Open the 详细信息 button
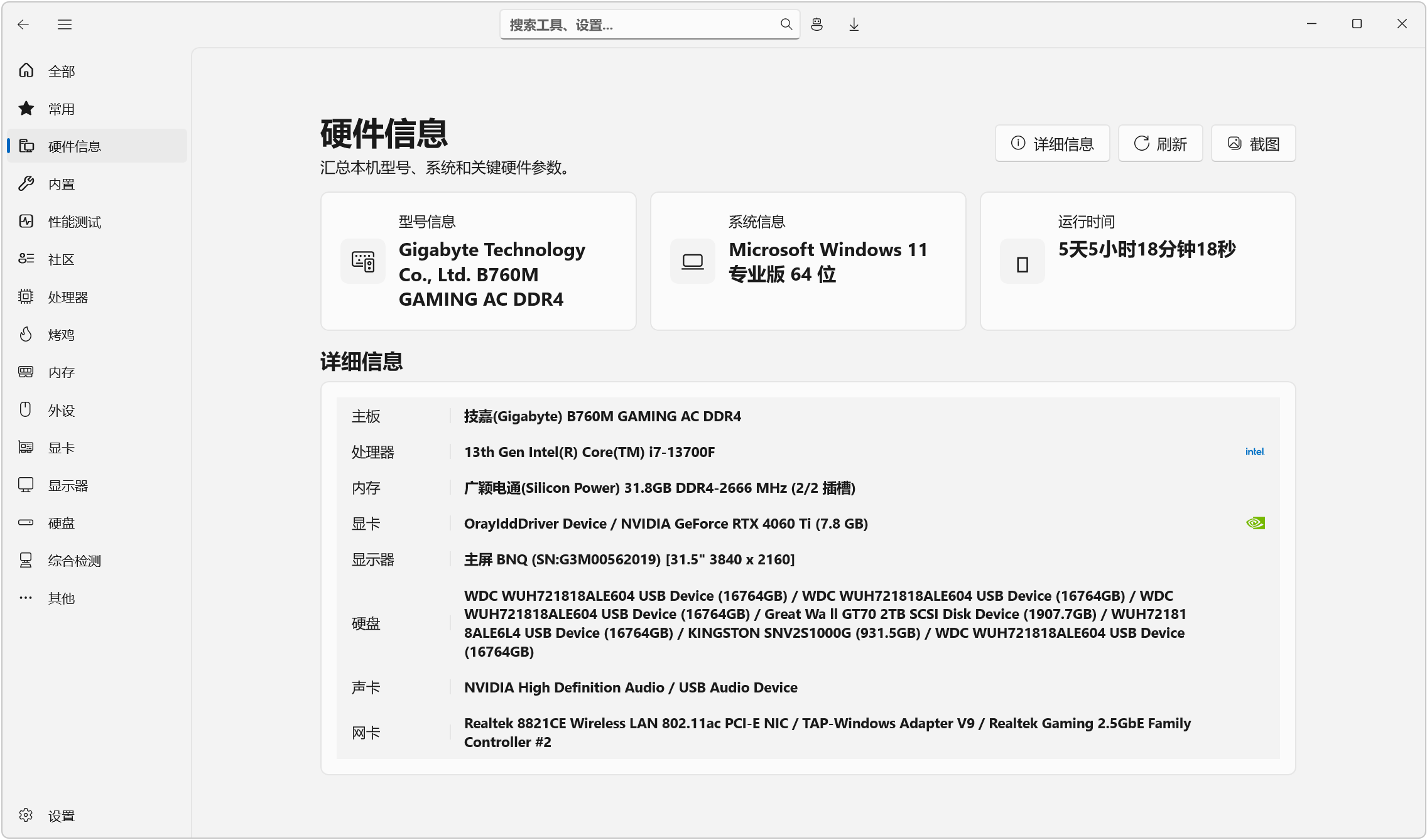Viewport: 1427px width, 840px height. [1052, 144]
